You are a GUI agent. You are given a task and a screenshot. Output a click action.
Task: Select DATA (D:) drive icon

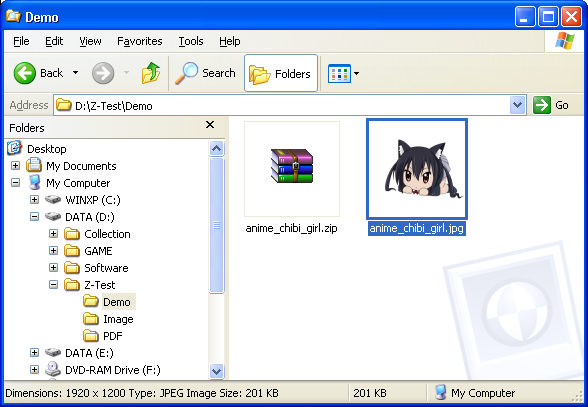click(x=53, y=217)
